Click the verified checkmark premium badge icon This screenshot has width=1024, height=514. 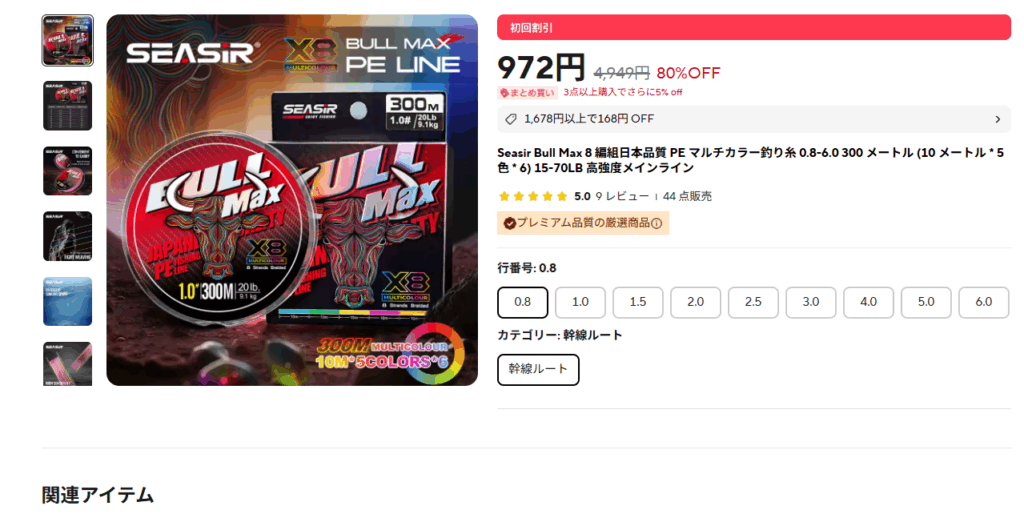[509, 223]
